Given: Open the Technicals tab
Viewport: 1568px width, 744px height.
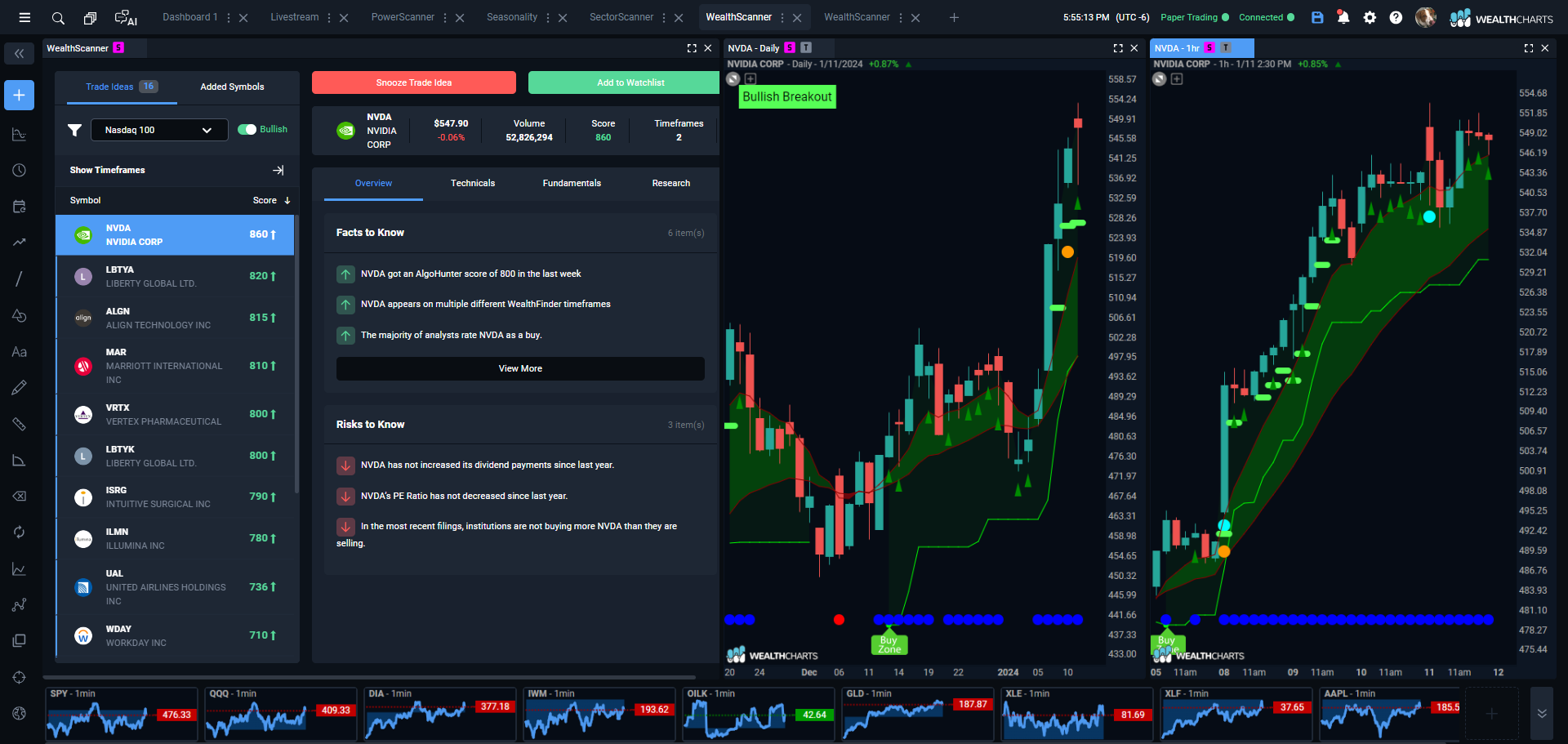Looking at the screenshot, I should [x=473, y=183].
